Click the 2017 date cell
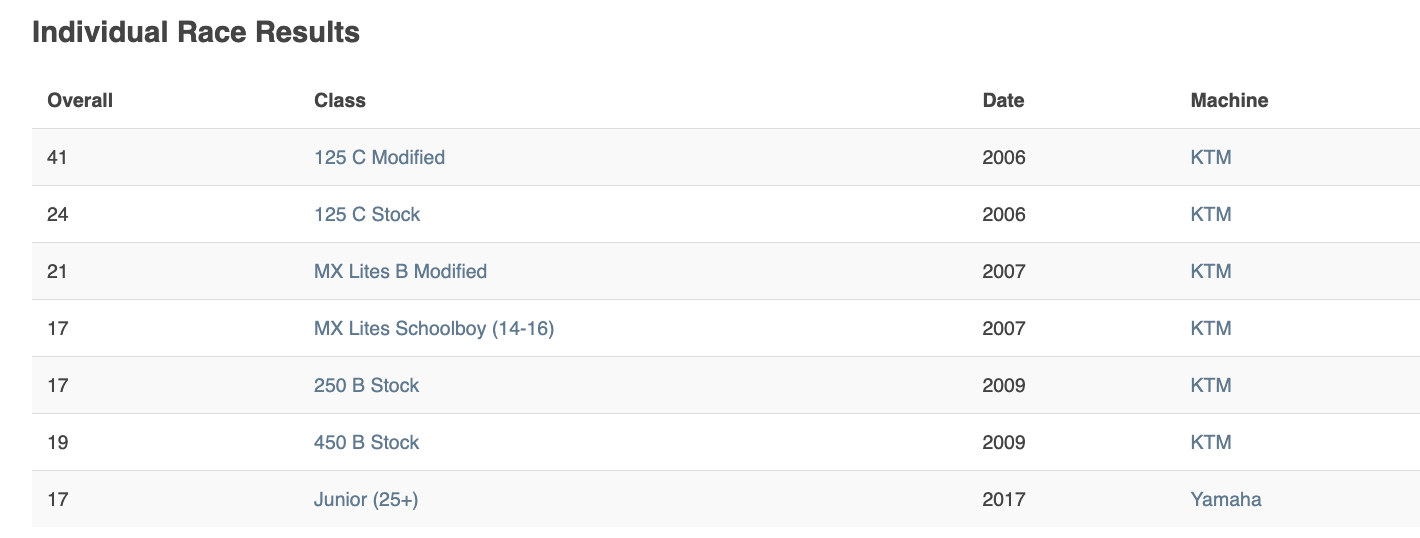The height and width of the screenshot is (538, 1420). (x=1004, y=500)
